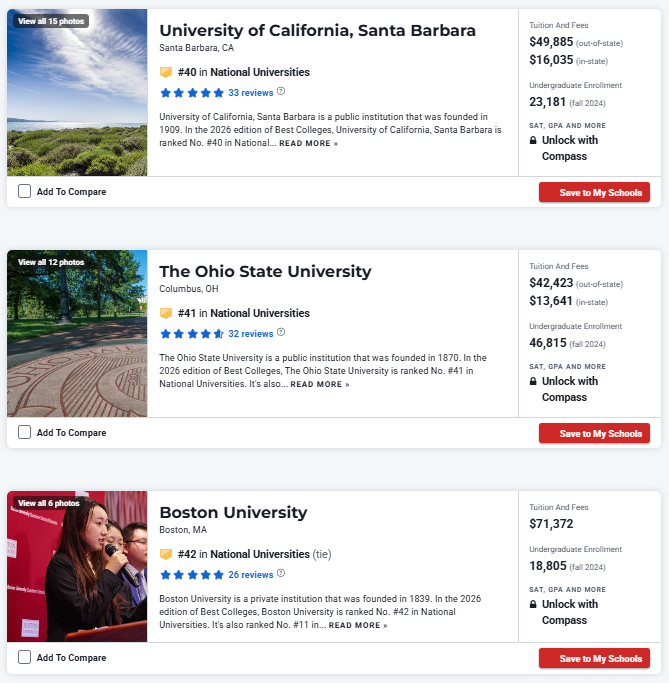This screenshot has height=683, width=669.
Task: View all 12 photos of Ohio State
Action: (51, 262)
